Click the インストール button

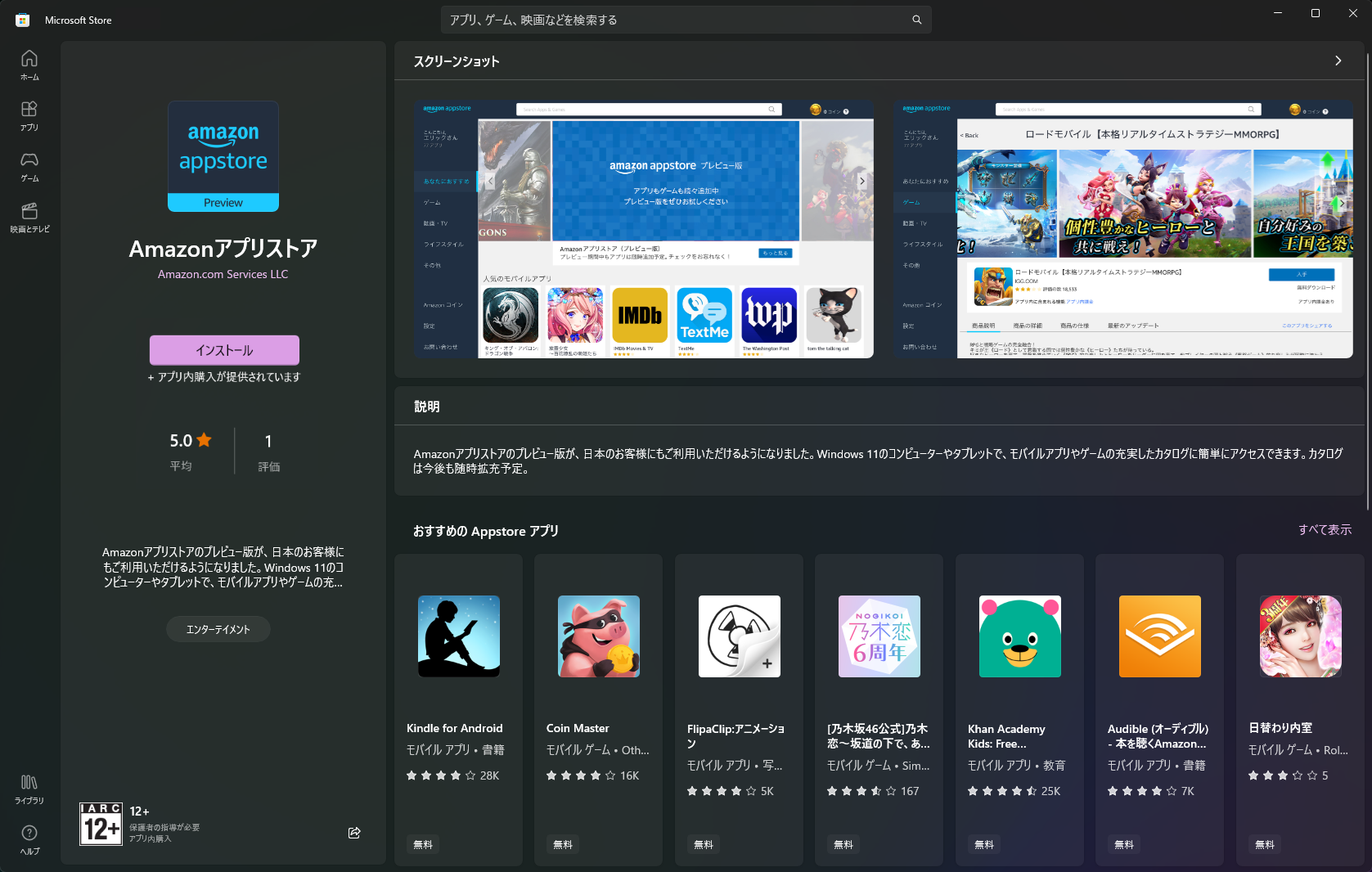coord(223,349)
